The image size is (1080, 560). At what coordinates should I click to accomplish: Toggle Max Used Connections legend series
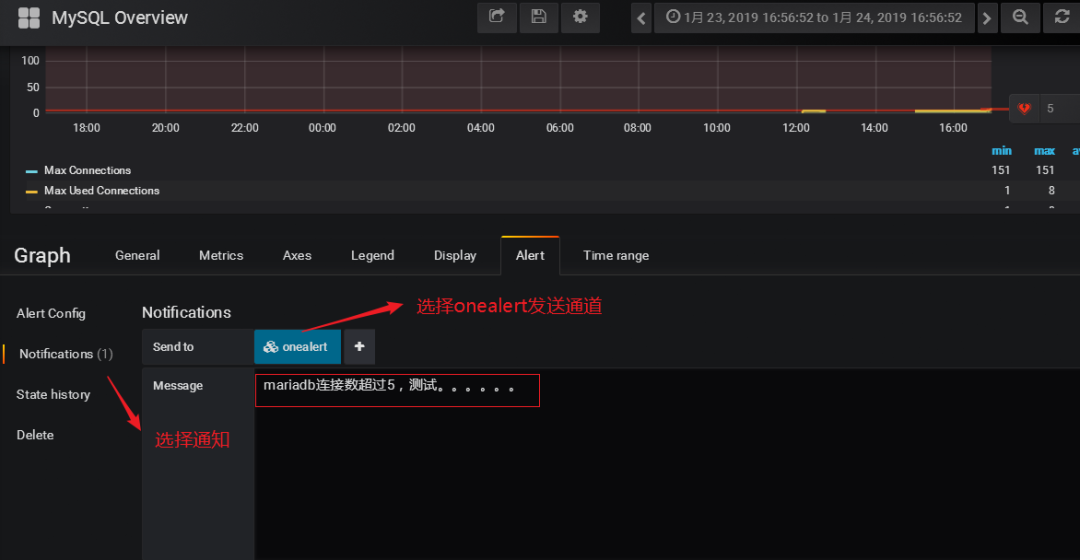tap(32, 191)
